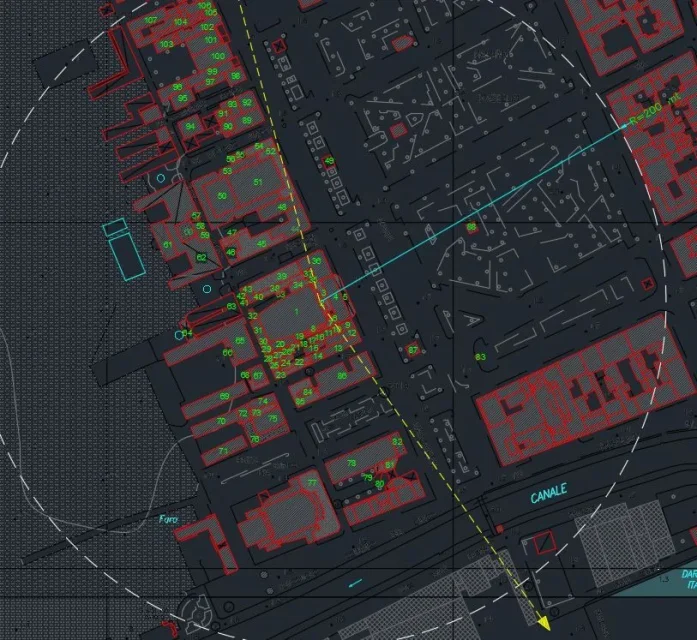This screenshot has height=640, width=697.
Task: Click the central block labeled 1
Action: [296, 312]
